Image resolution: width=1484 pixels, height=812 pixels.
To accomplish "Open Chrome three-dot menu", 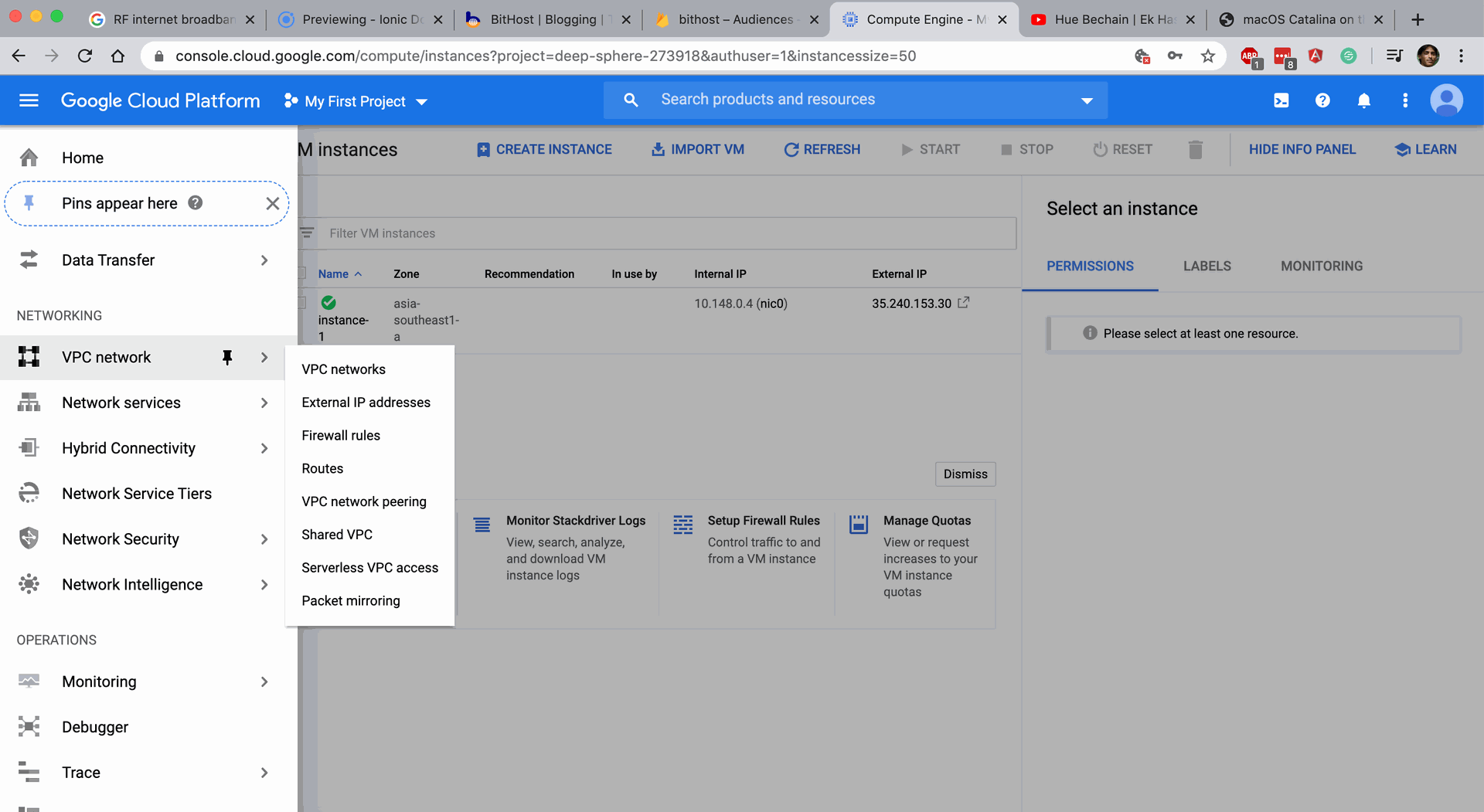I will click(x=1461, y=56).
